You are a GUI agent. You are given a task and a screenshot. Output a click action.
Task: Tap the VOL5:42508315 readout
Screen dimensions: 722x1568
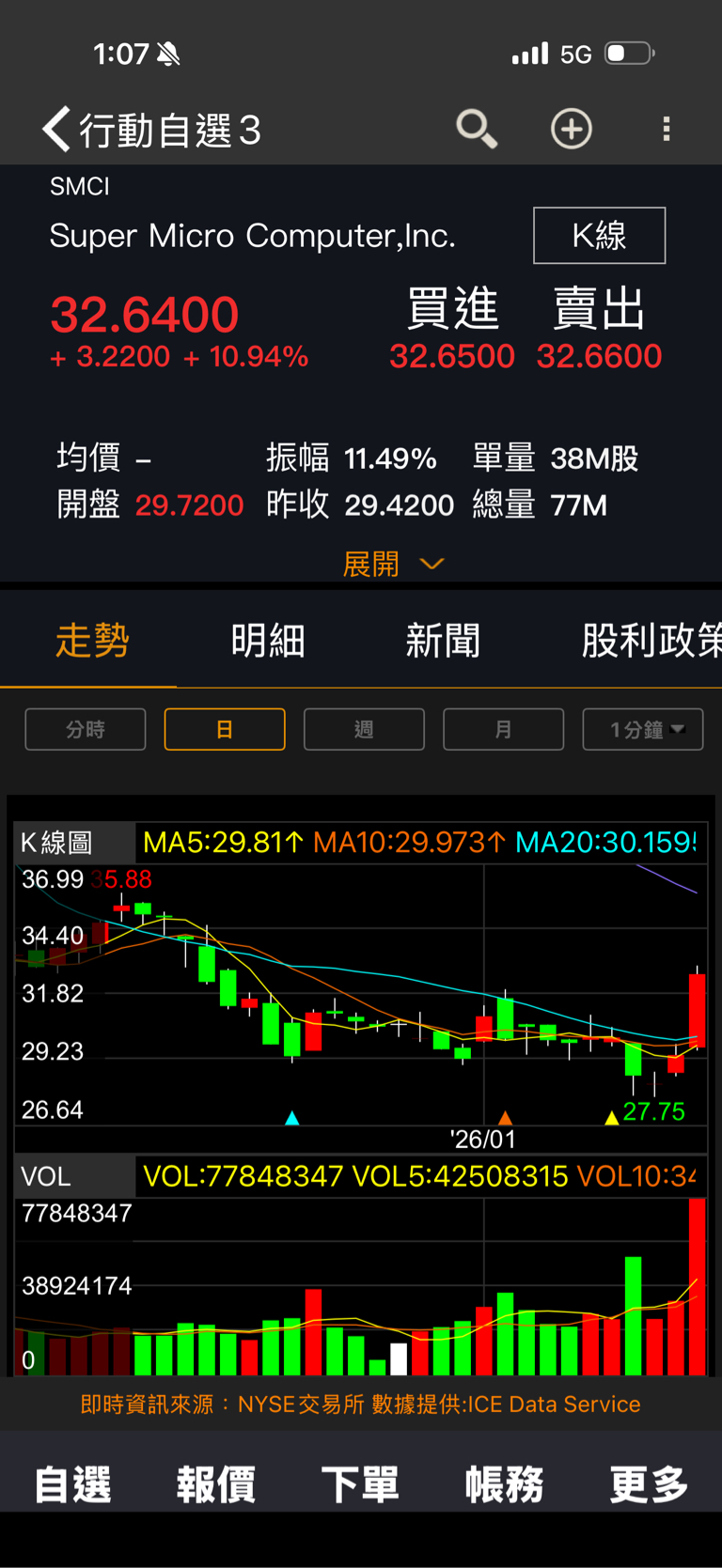461,1176
